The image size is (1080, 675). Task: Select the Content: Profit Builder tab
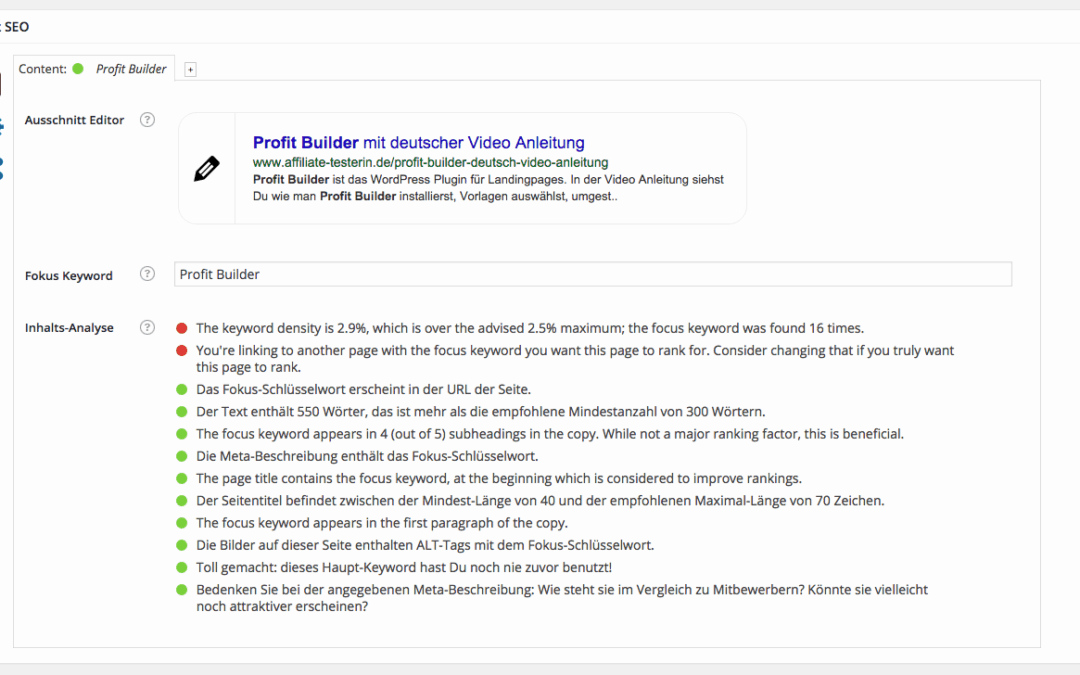pyautogui.click(x=94, y=69)
